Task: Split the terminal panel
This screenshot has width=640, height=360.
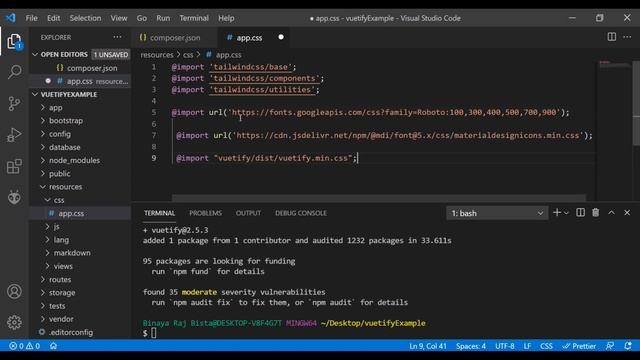Action: 580,213
